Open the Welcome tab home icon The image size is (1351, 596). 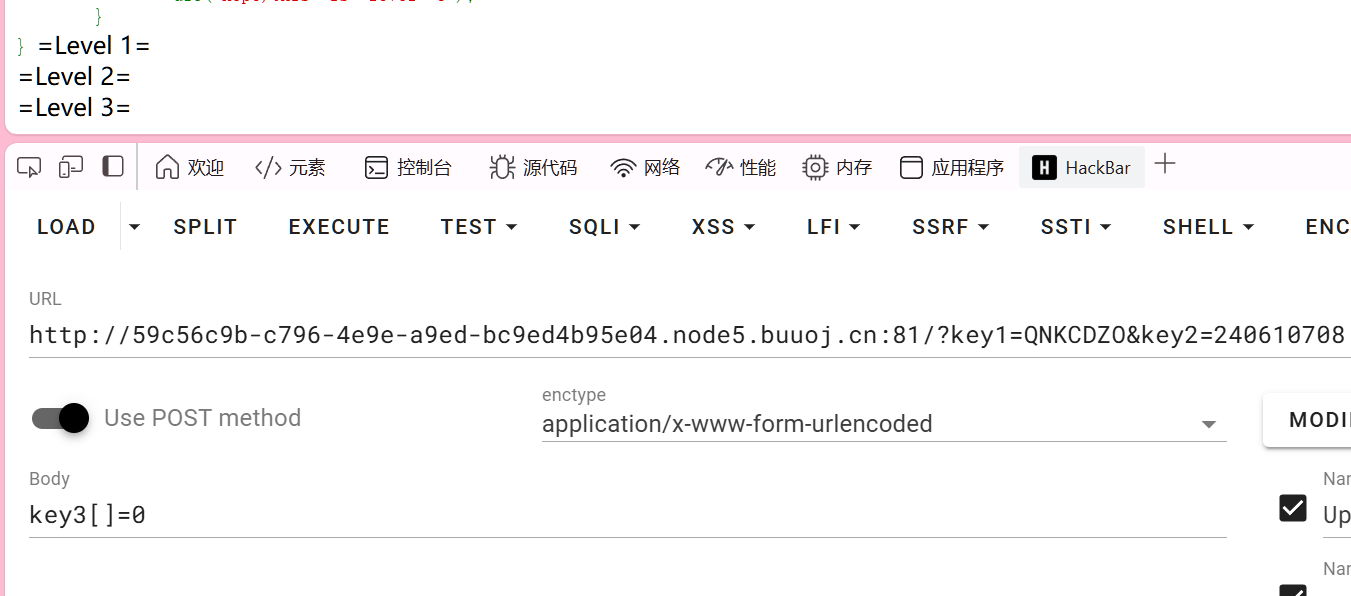167,167
